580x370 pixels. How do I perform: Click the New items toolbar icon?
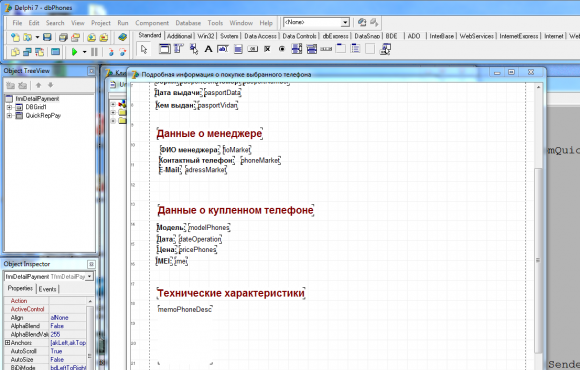(x=15, y=37)
